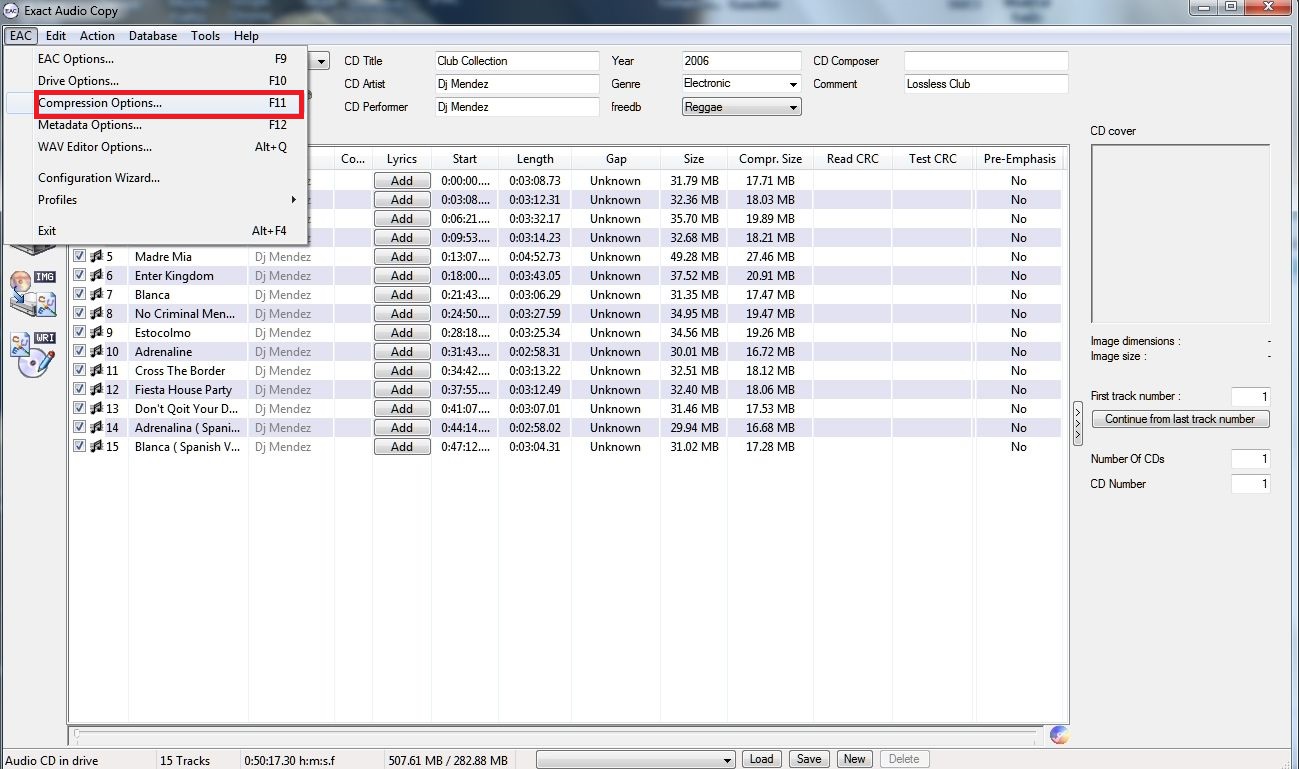This screenshot has width=1299, height=769.
Task: Open EAC Options from the menu
Action: click(x=158, y=59)
